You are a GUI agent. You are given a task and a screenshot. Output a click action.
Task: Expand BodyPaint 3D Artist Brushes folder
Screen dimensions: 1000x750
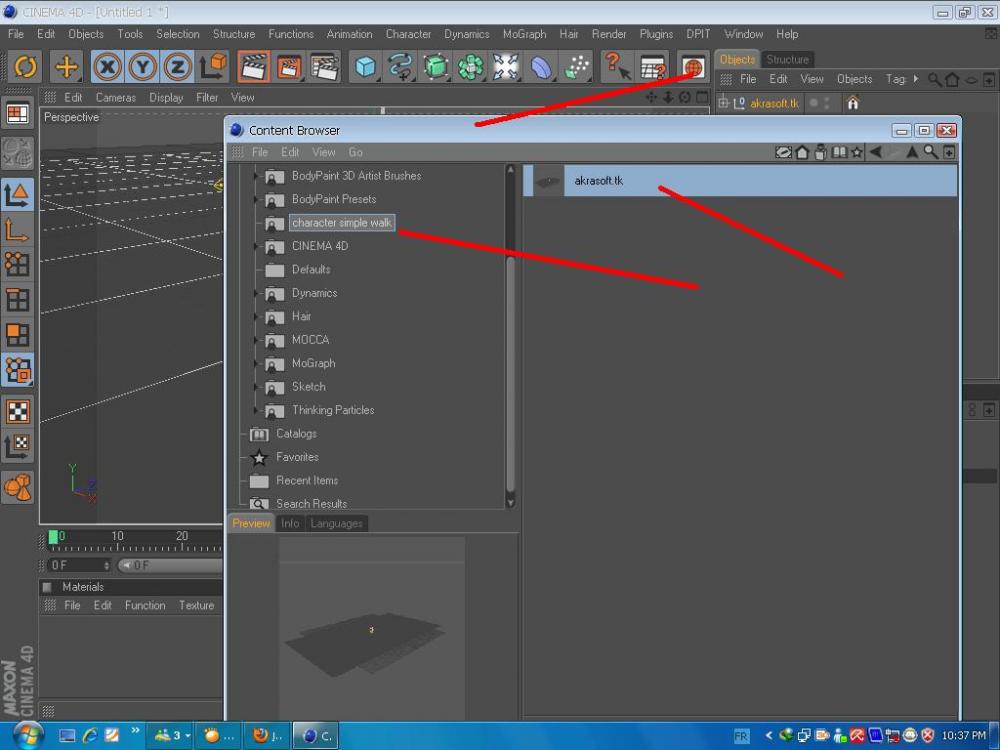coord(256,176)
